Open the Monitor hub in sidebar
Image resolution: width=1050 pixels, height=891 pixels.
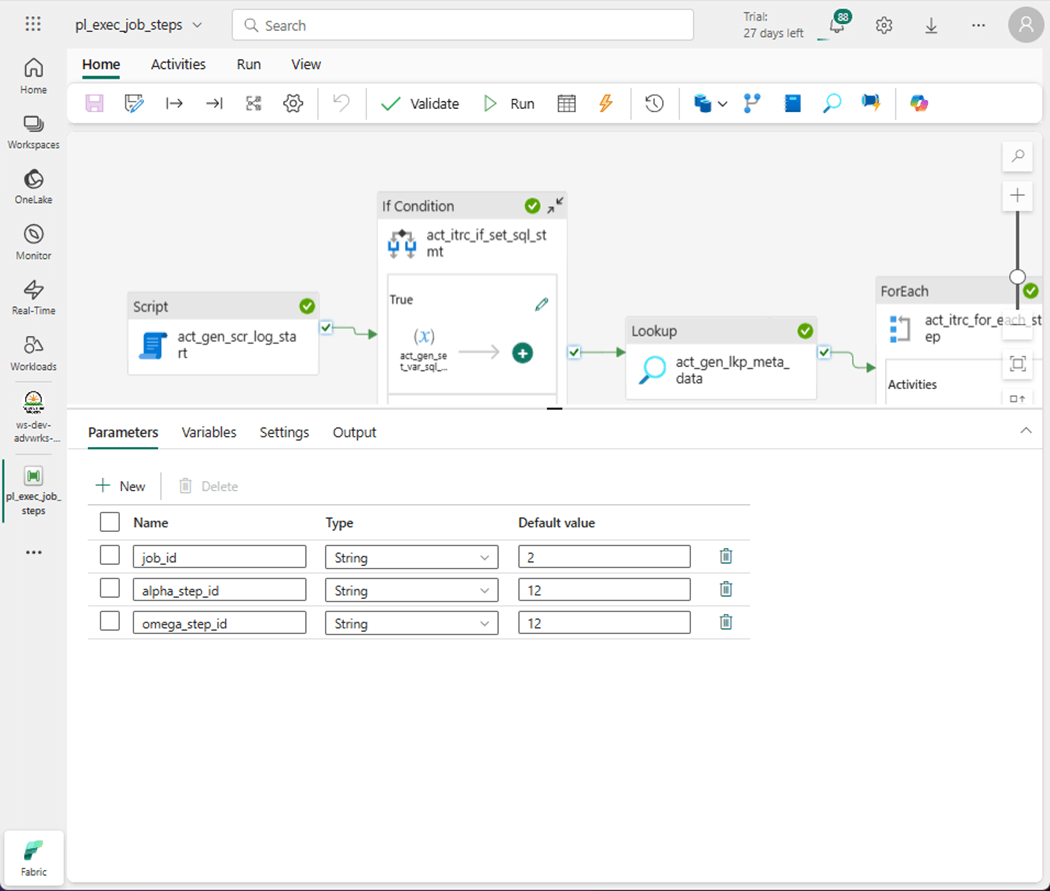[33, 242]
